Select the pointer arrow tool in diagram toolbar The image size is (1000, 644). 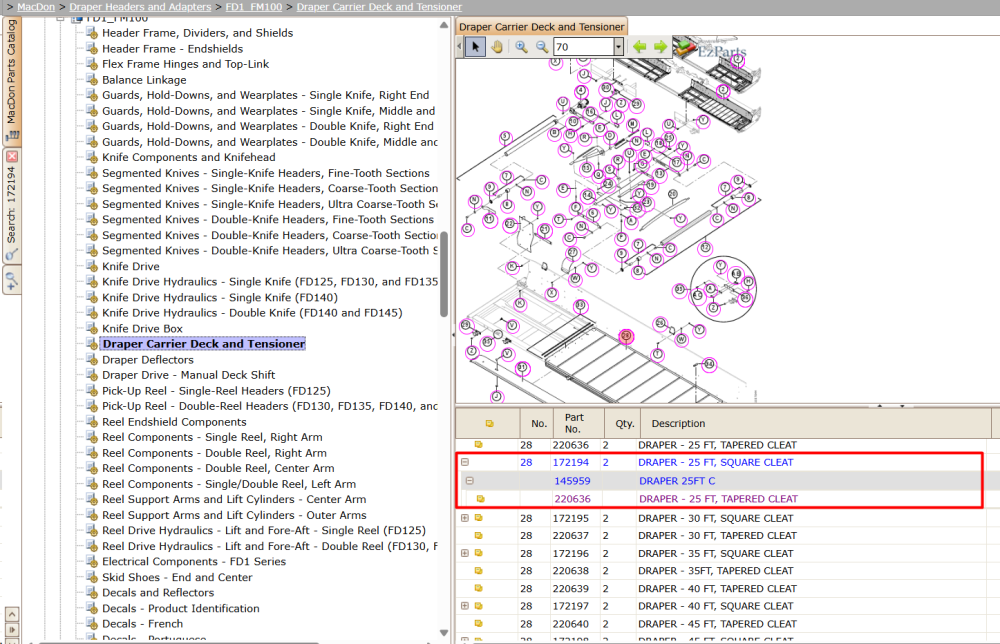coord(475,47)
